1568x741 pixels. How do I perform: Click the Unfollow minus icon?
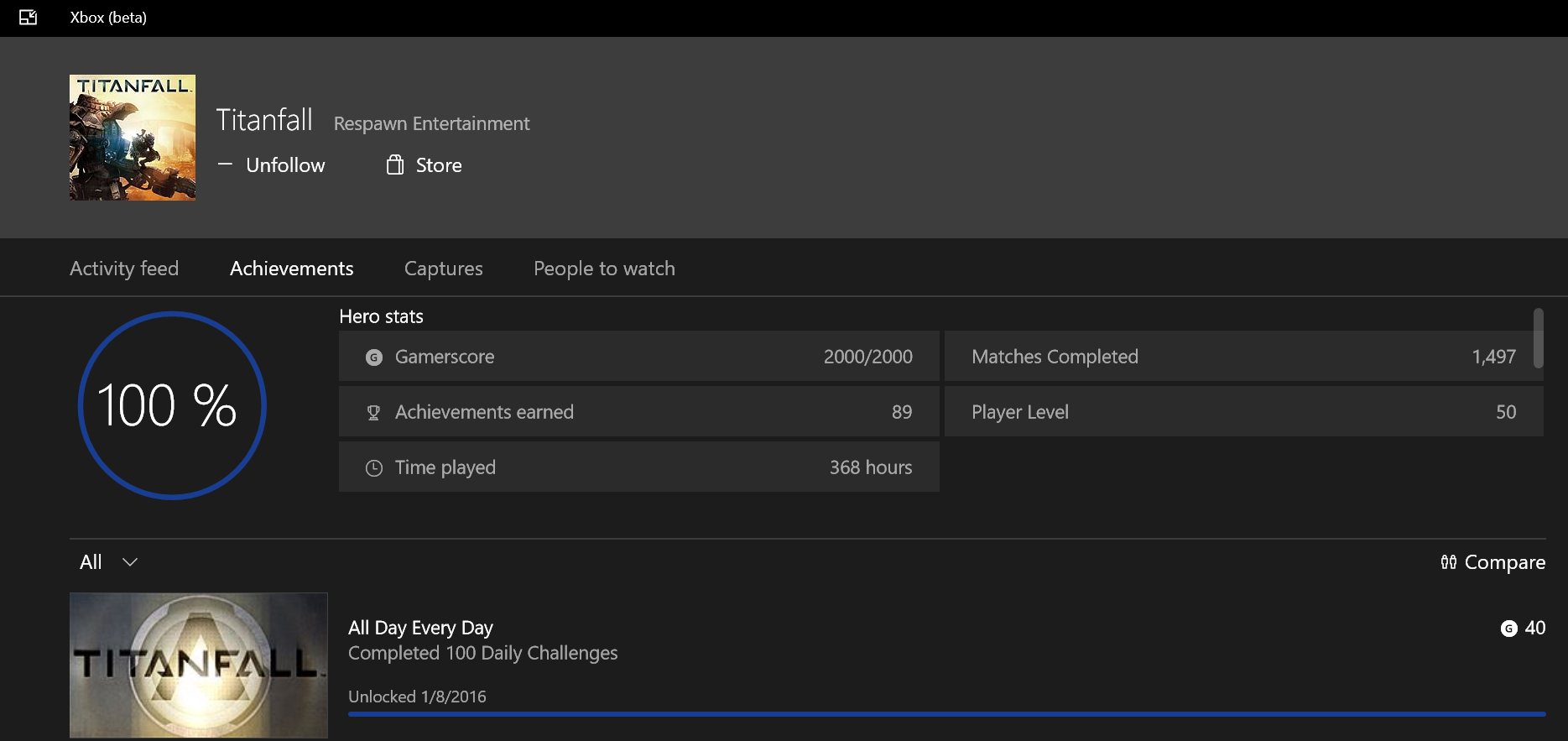[x=225, y=164]
